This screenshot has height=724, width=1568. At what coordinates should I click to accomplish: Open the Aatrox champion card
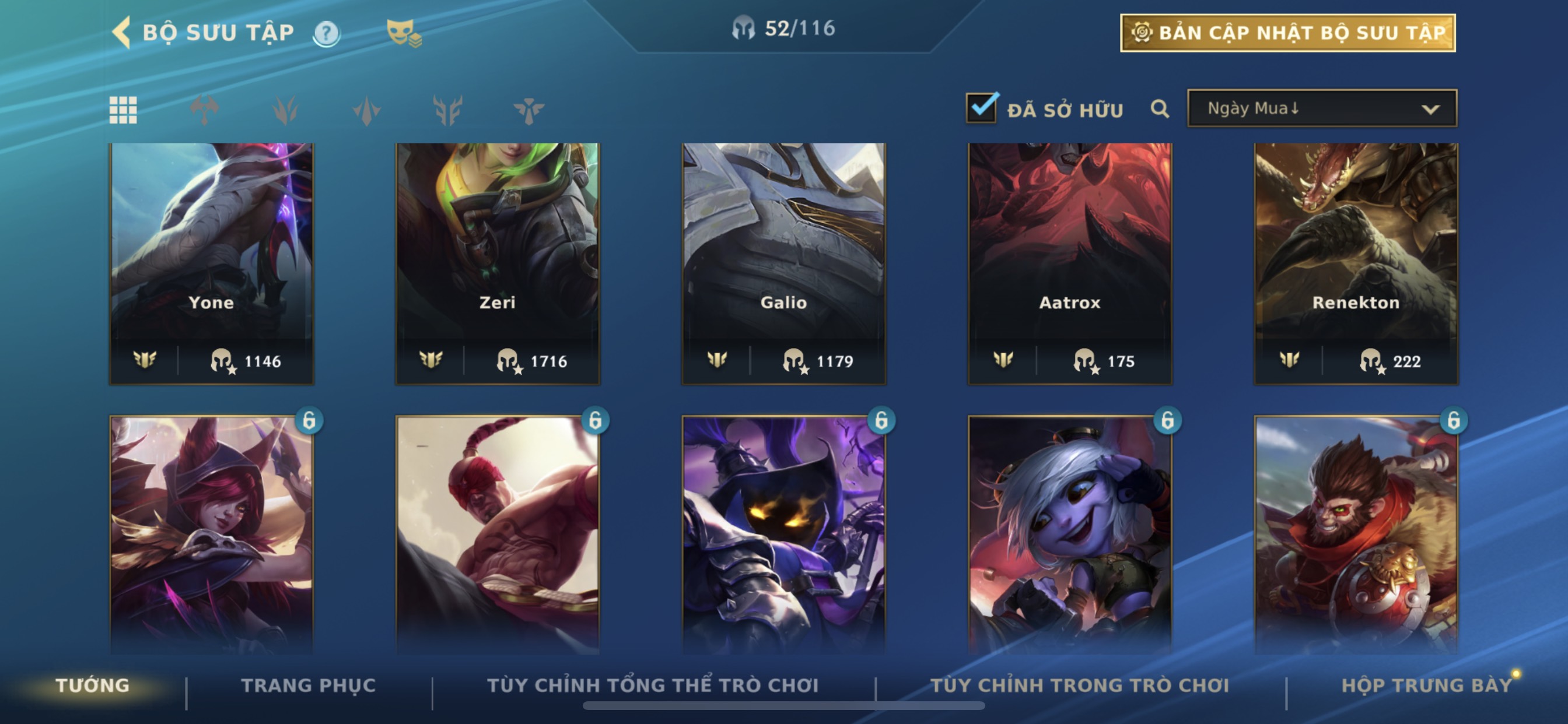click(1069, 263)
